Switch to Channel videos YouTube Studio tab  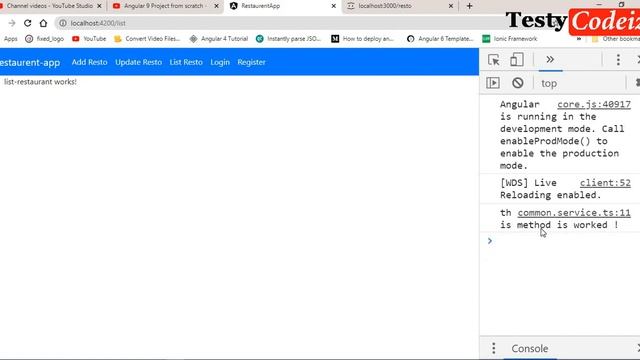pos(50,6)
